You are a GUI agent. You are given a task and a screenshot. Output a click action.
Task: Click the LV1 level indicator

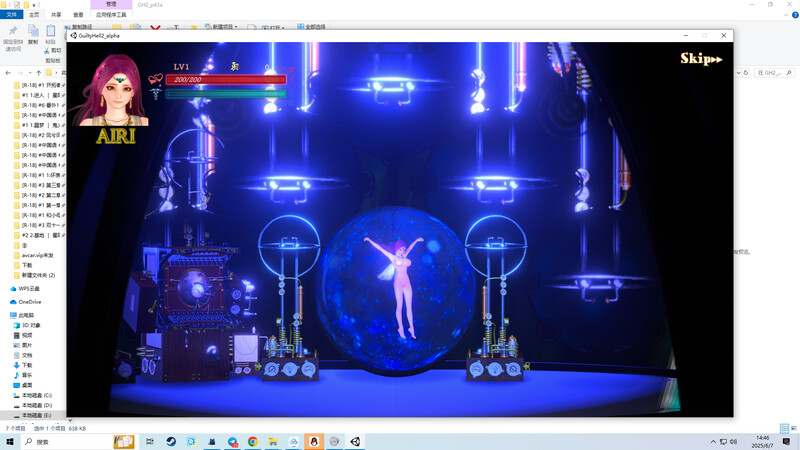(x=181, y=67)
